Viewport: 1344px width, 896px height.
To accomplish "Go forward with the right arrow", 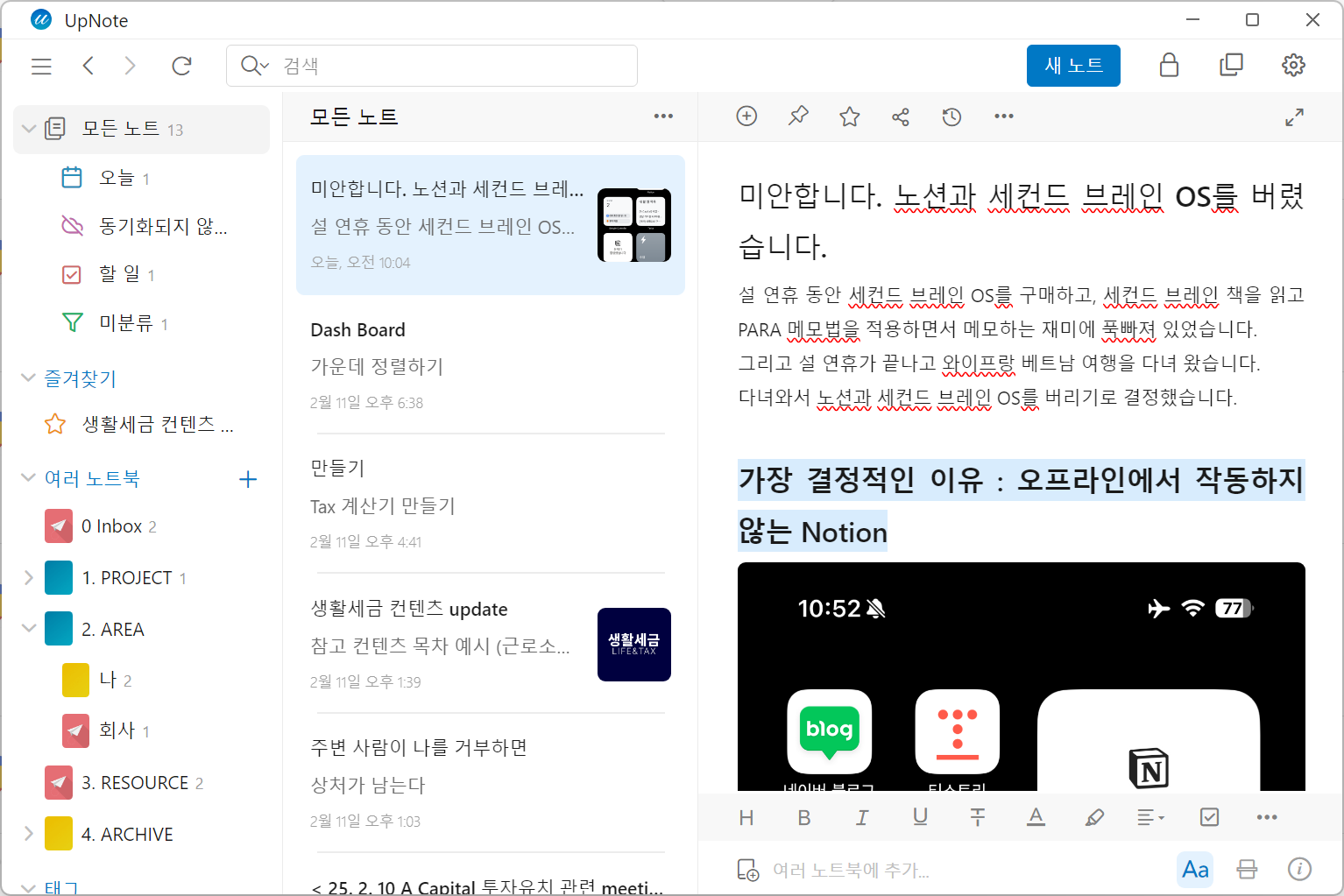I will 130,66.
